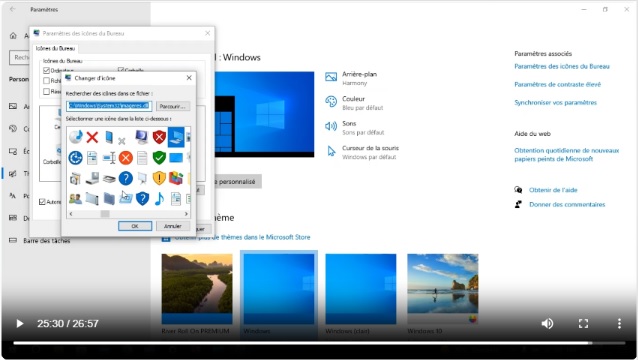Mute the video volume
This screenshot has width=638, height=360.
tap(547, 323)
